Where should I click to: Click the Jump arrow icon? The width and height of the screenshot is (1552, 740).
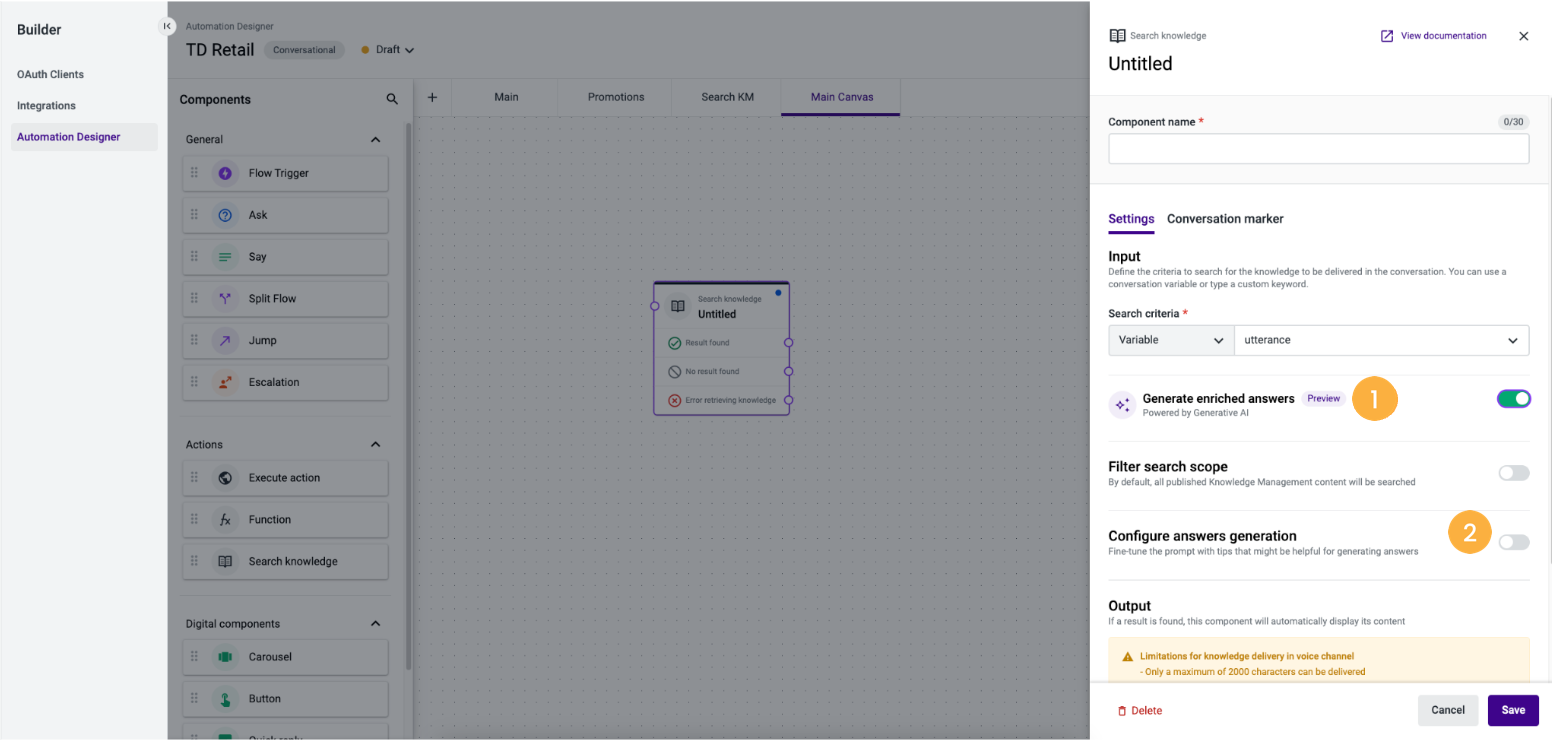point(225,340)
